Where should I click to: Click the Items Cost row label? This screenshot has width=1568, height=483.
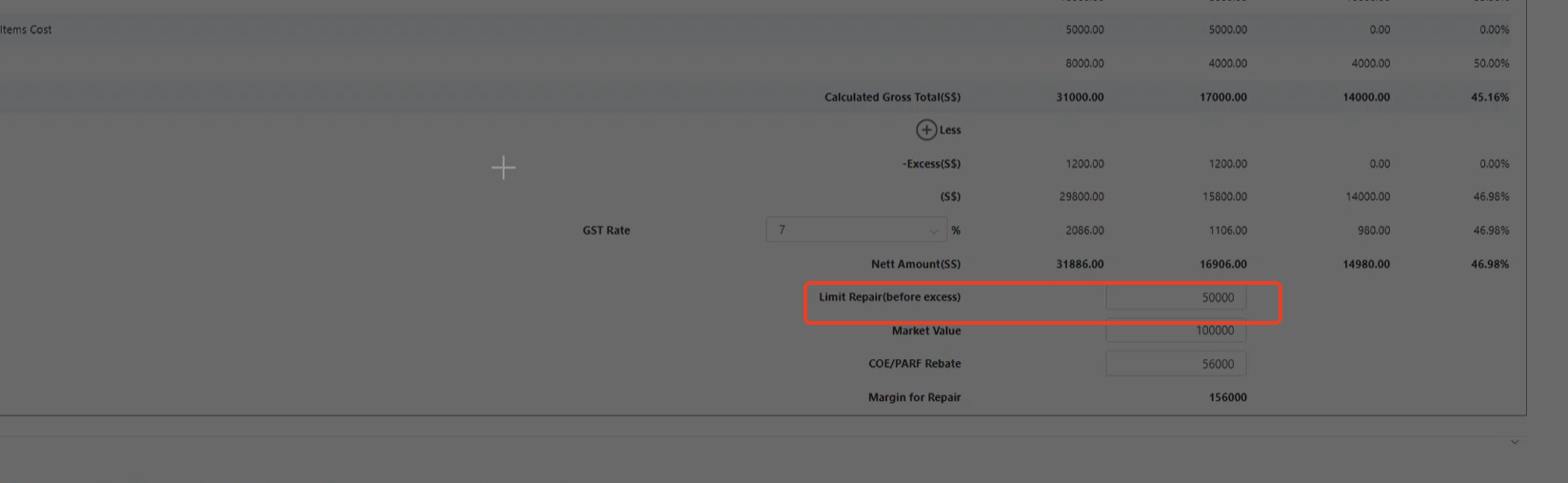tap(27, 30)
